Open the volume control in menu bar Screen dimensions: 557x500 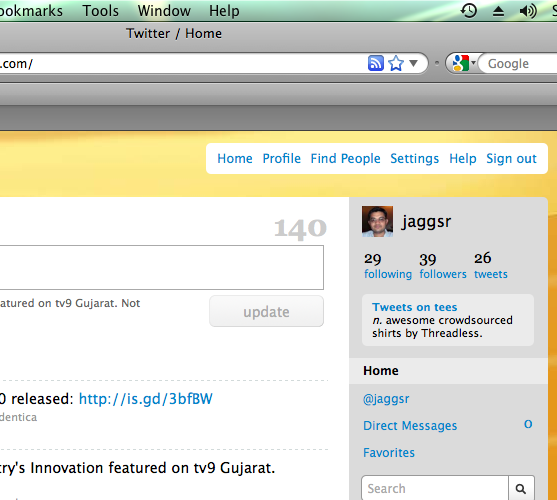[x=528, y=11]
